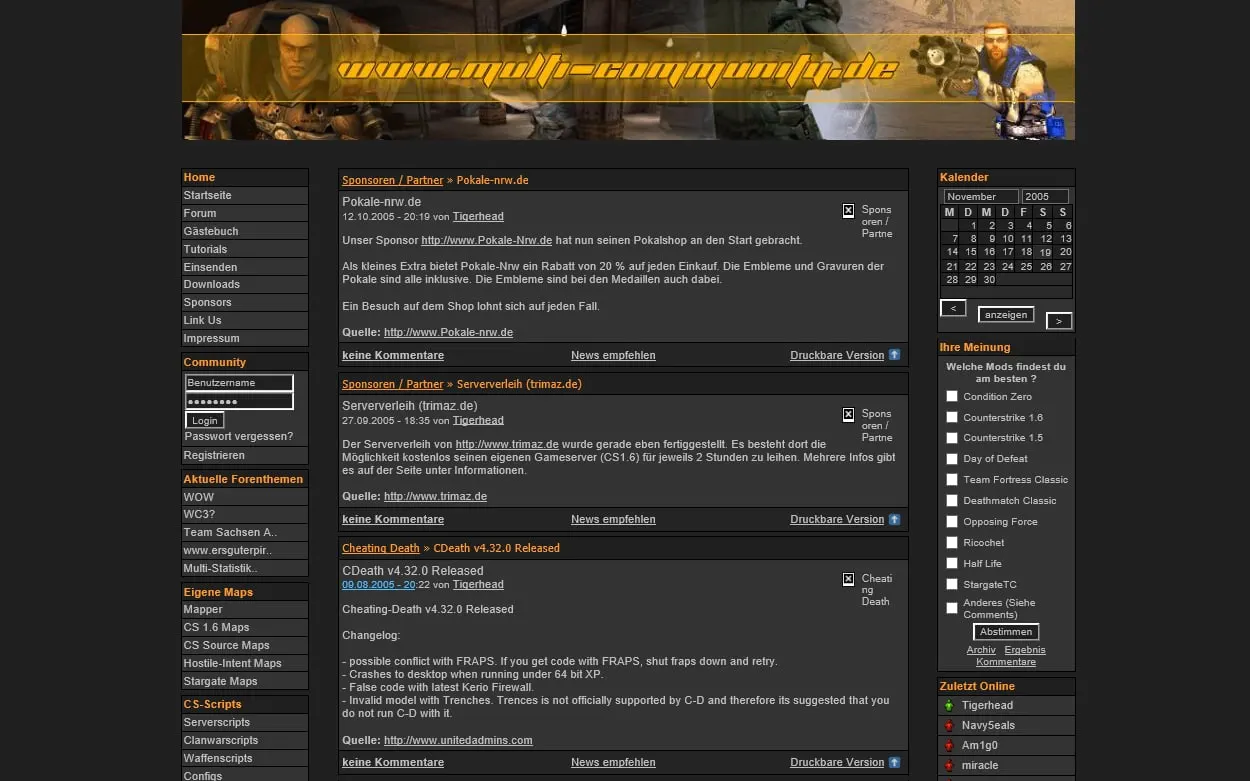Open Druckbare Version of the Serververleih post
This screenshot has height=781, width=1250.
tap(837, 519)
